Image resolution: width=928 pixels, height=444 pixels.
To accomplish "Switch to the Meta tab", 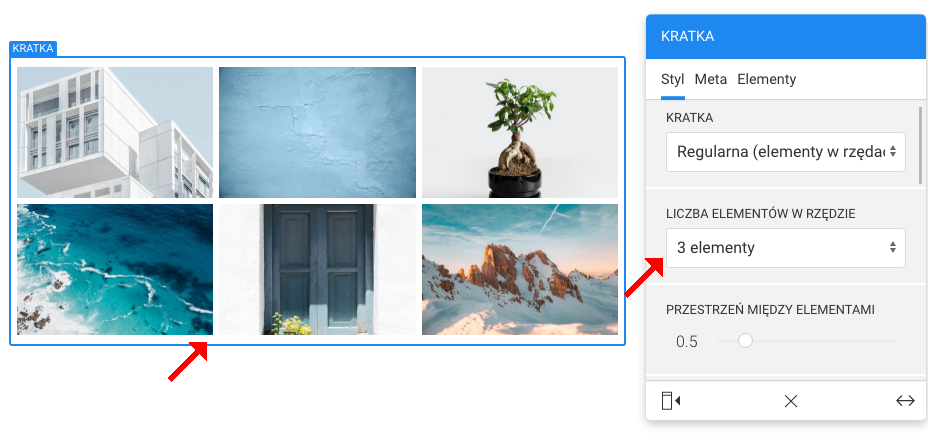I will 711,79.
